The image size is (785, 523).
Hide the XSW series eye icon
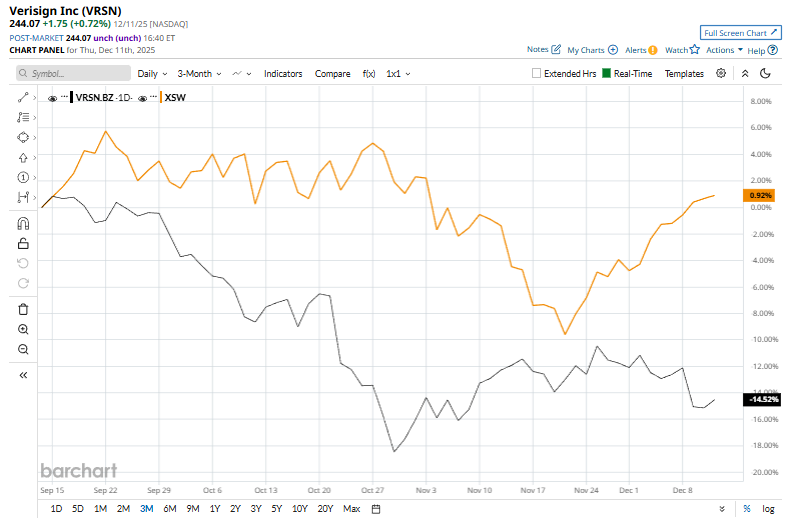click(x=142, y=98)
